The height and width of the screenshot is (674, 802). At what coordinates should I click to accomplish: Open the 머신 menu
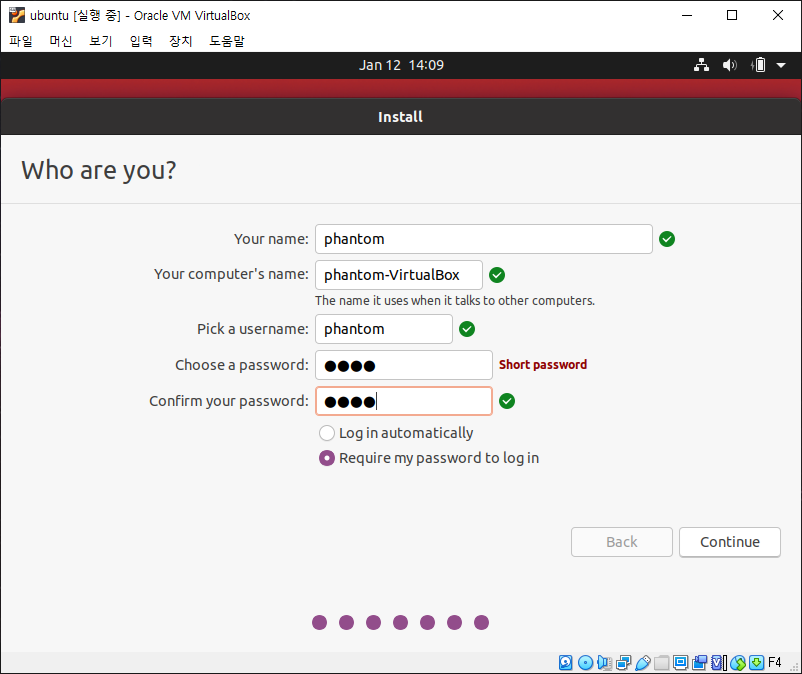tap(61, 41)
